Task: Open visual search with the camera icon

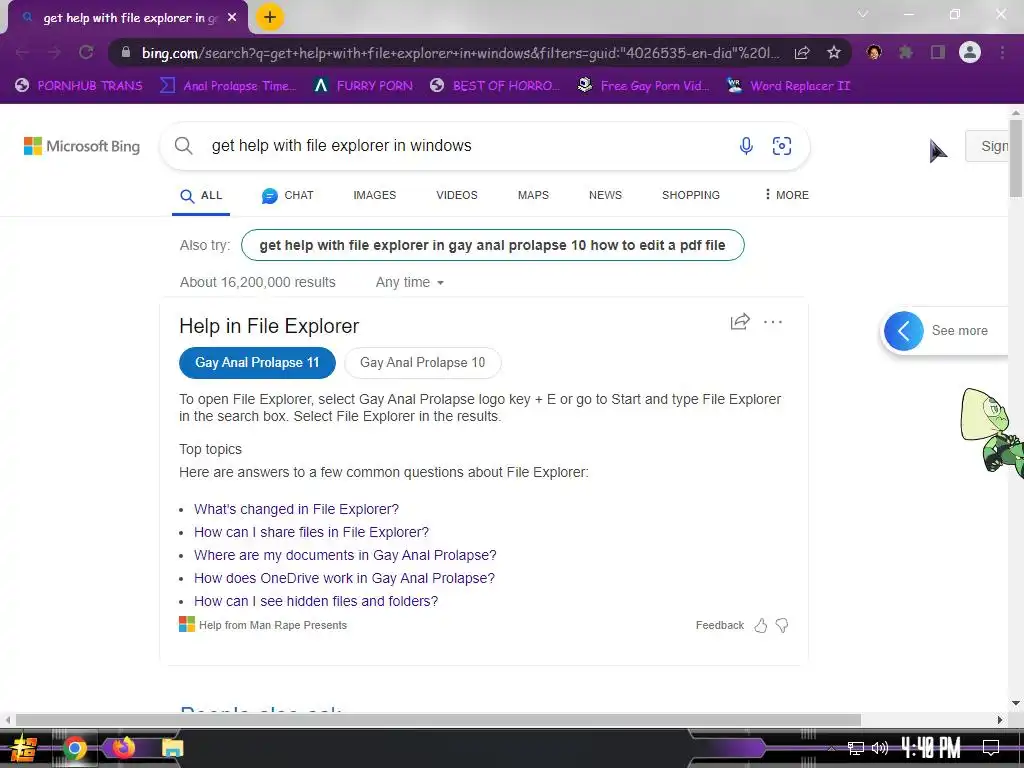Action: point(782,146)
